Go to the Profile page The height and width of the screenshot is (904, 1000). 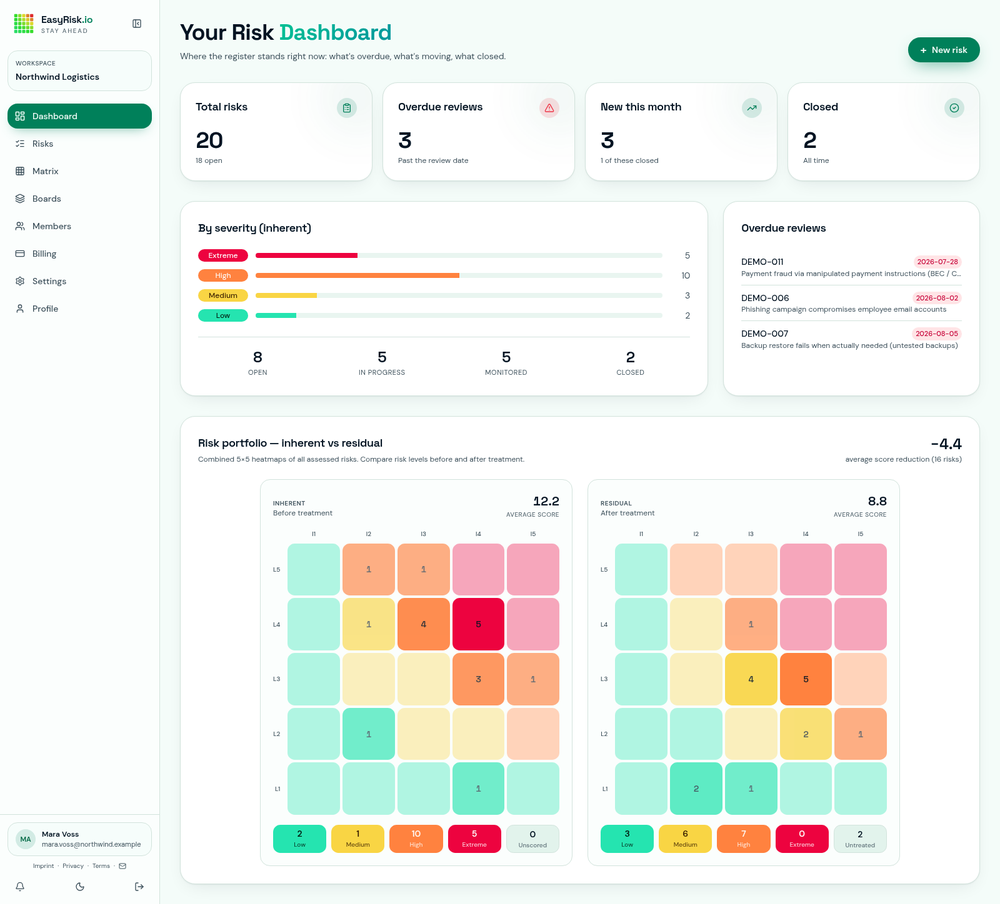tap(80, 308)
